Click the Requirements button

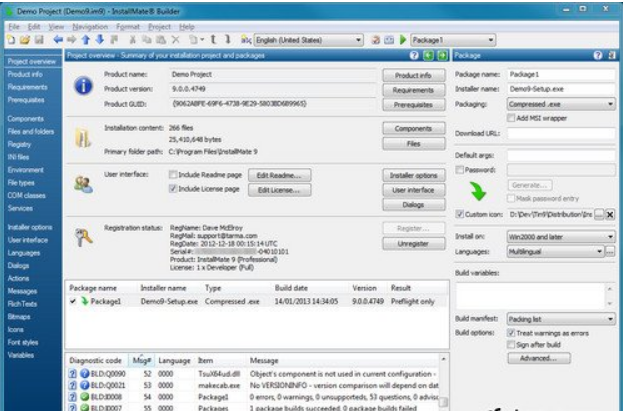click(414, 90)
